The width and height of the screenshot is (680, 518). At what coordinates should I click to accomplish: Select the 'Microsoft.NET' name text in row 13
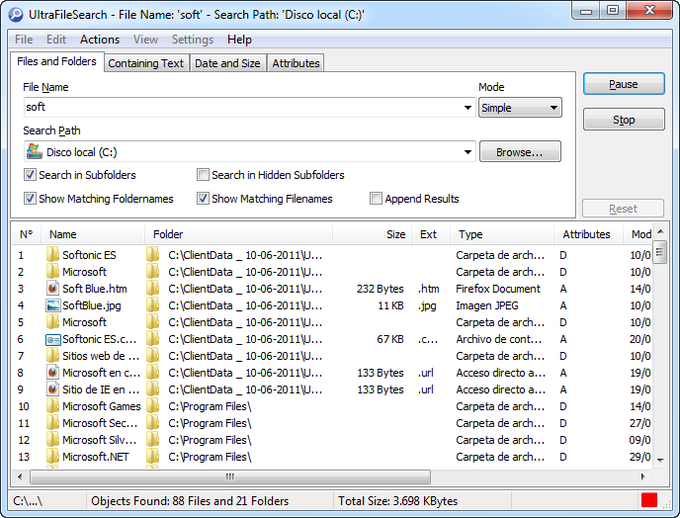tap(95, 456)
